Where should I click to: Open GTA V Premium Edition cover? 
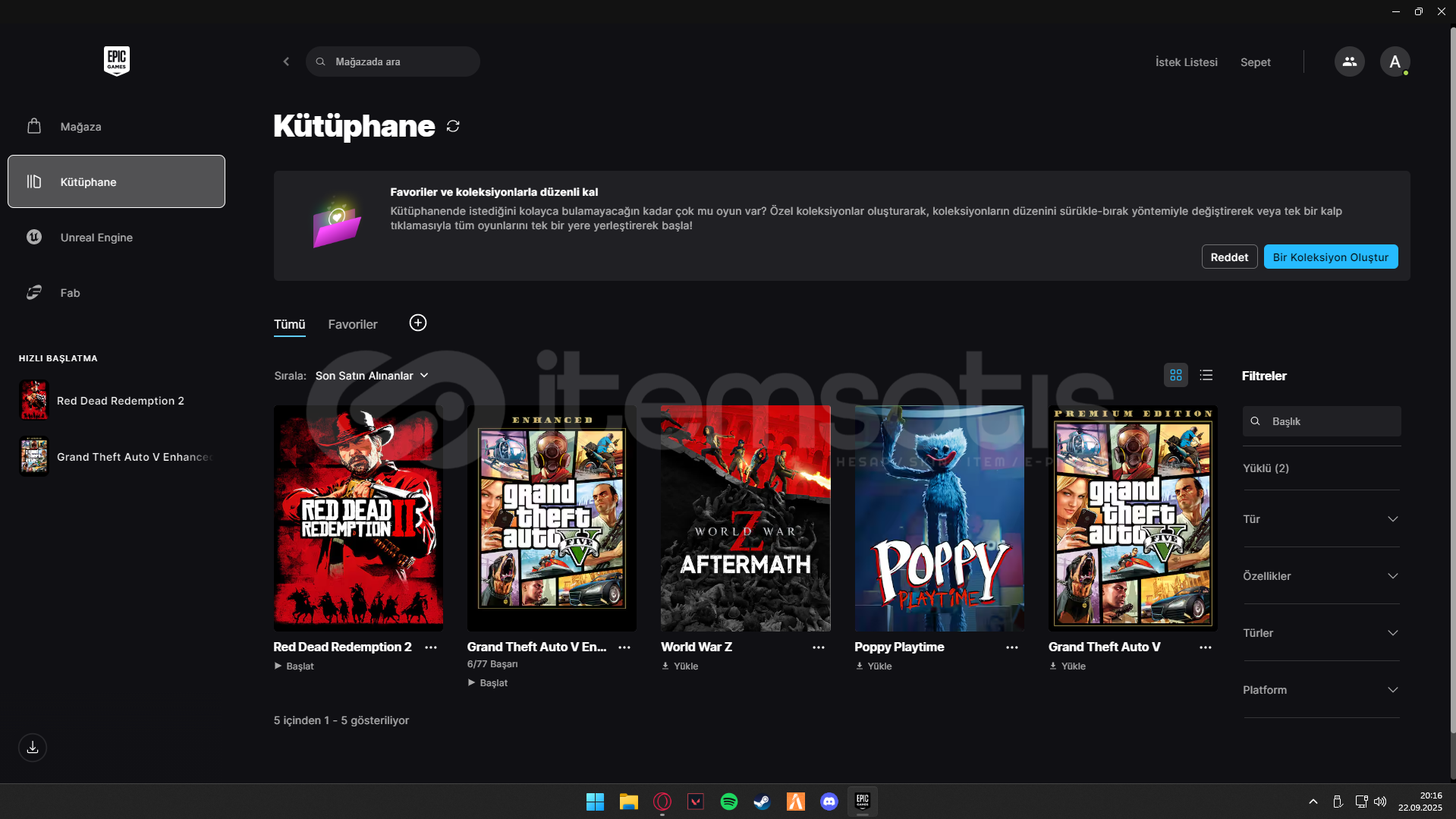[1133, 518]
